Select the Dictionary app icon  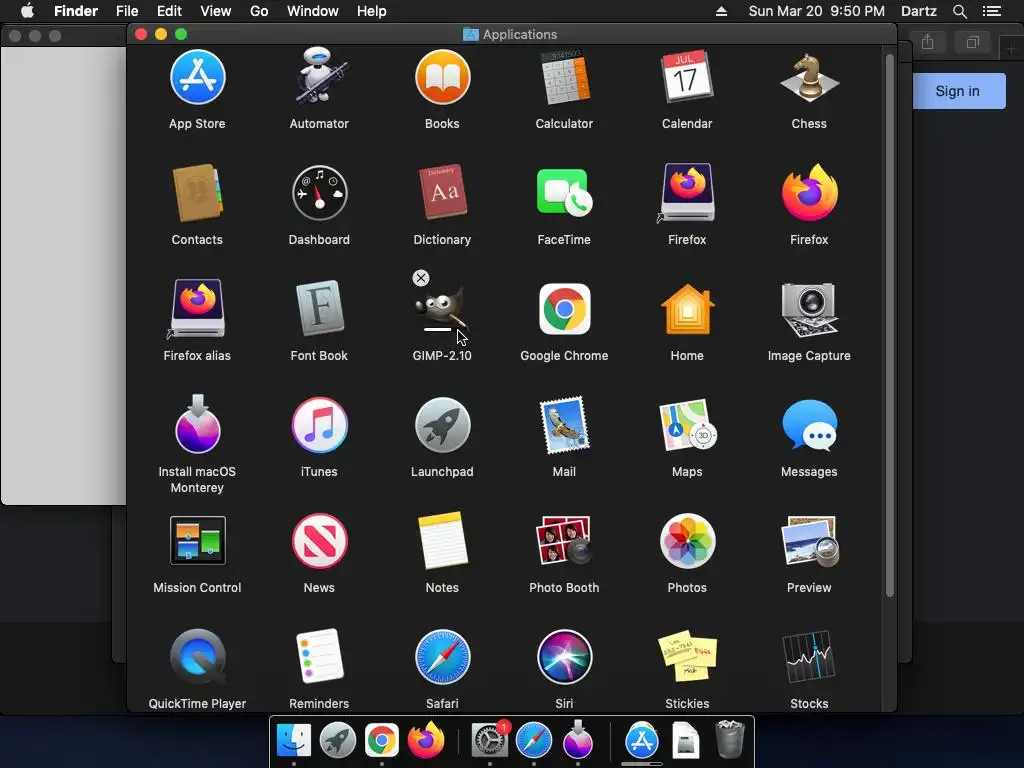pos(442,192)
